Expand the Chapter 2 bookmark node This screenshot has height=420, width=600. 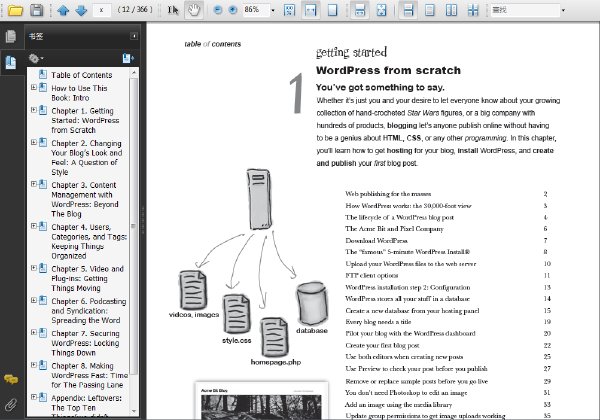point(34,143)
